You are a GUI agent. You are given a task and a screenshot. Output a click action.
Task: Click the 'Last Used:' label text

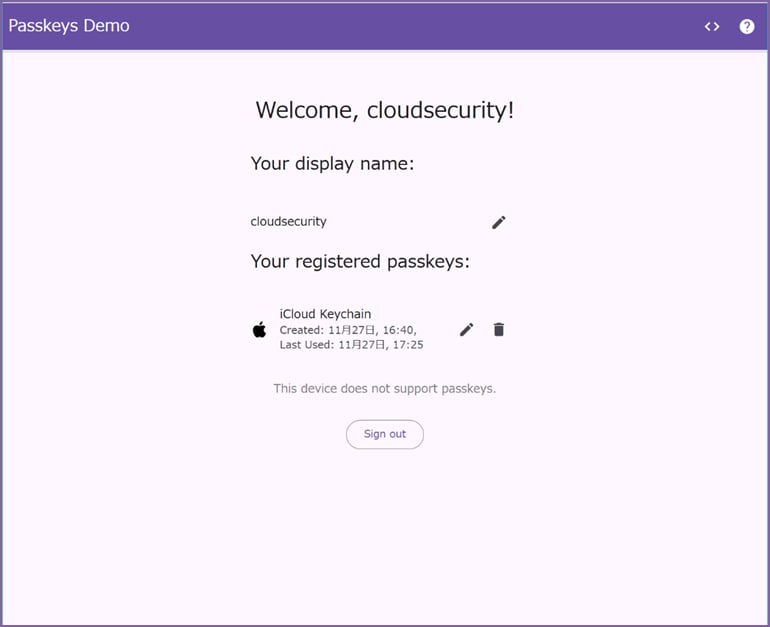tap(306, 345)
